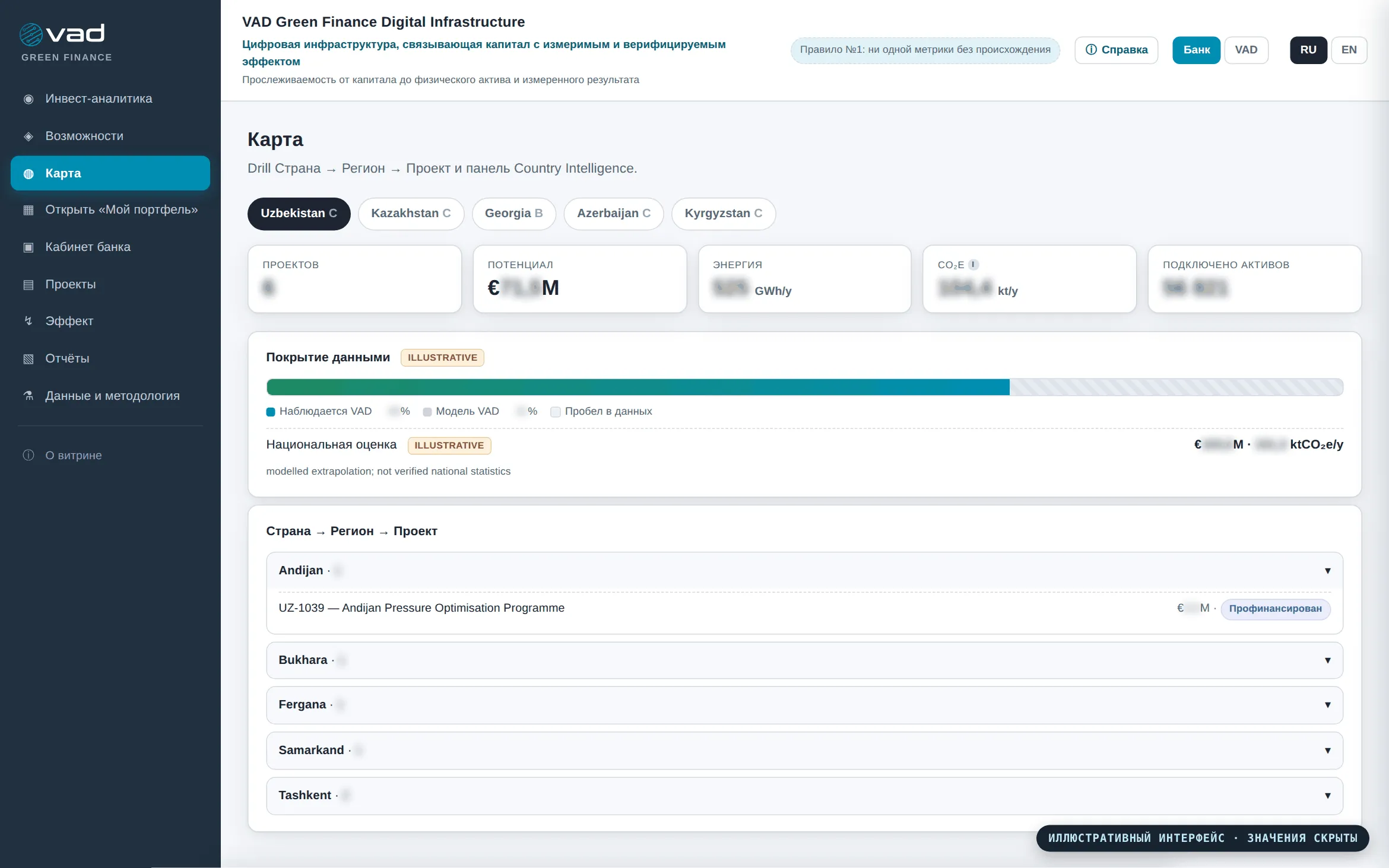The width and height of the screenshot is (1389, 868).
Task: Click the illustrative interface notice banner
Action: click(1203, 838)
